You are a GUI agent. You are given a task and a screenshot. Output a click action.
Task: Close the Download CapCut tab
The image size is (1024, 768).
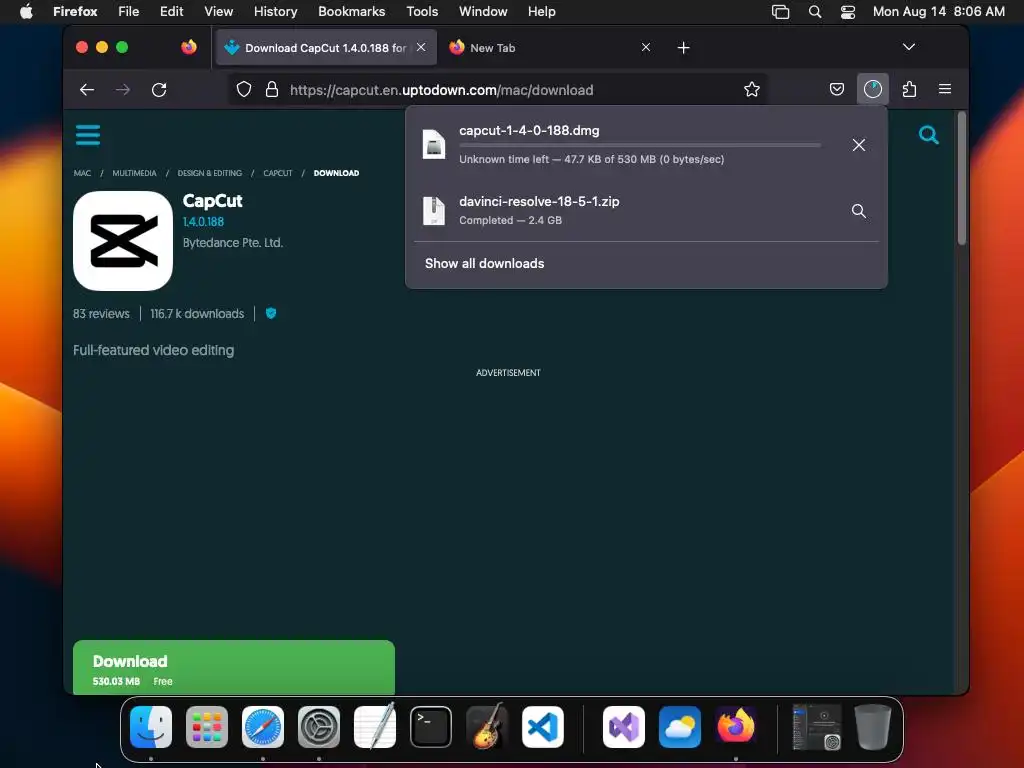pyautogui.click(x=421, y=47)
